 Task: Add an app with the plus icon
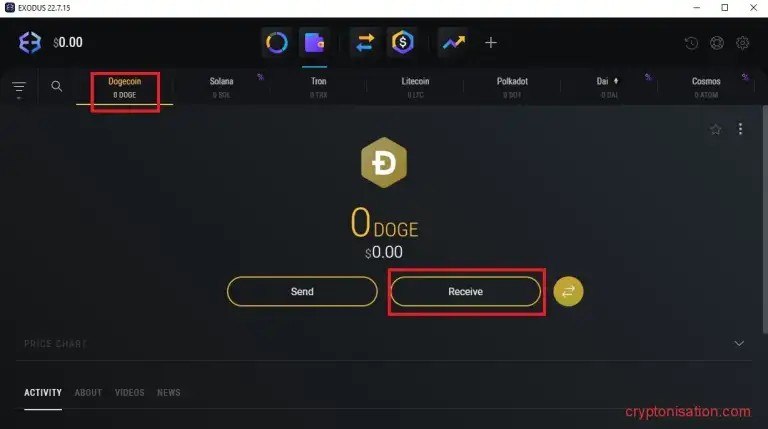pyautogui.click(x=491, y=43)
